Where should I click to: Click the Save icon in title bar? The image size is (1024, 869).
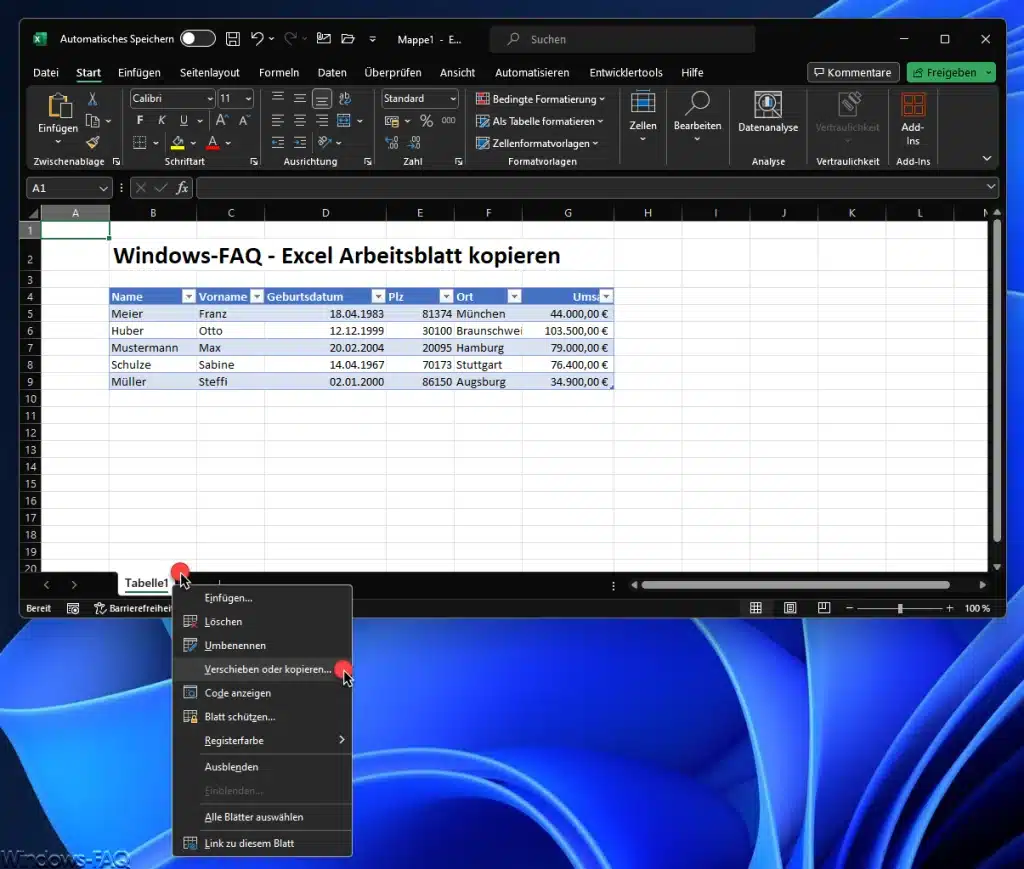pos(232,39)
